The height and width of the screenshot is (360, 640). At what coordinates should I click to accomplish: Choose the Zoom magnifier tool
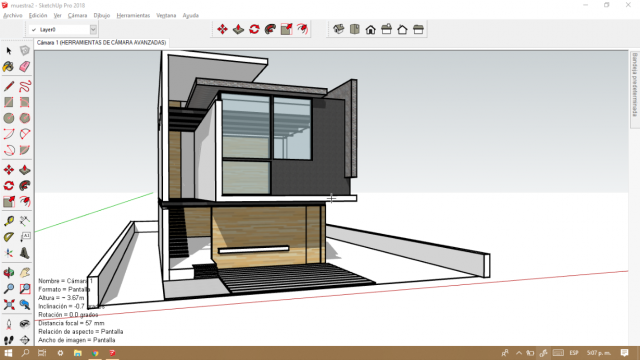pos(9,289)
